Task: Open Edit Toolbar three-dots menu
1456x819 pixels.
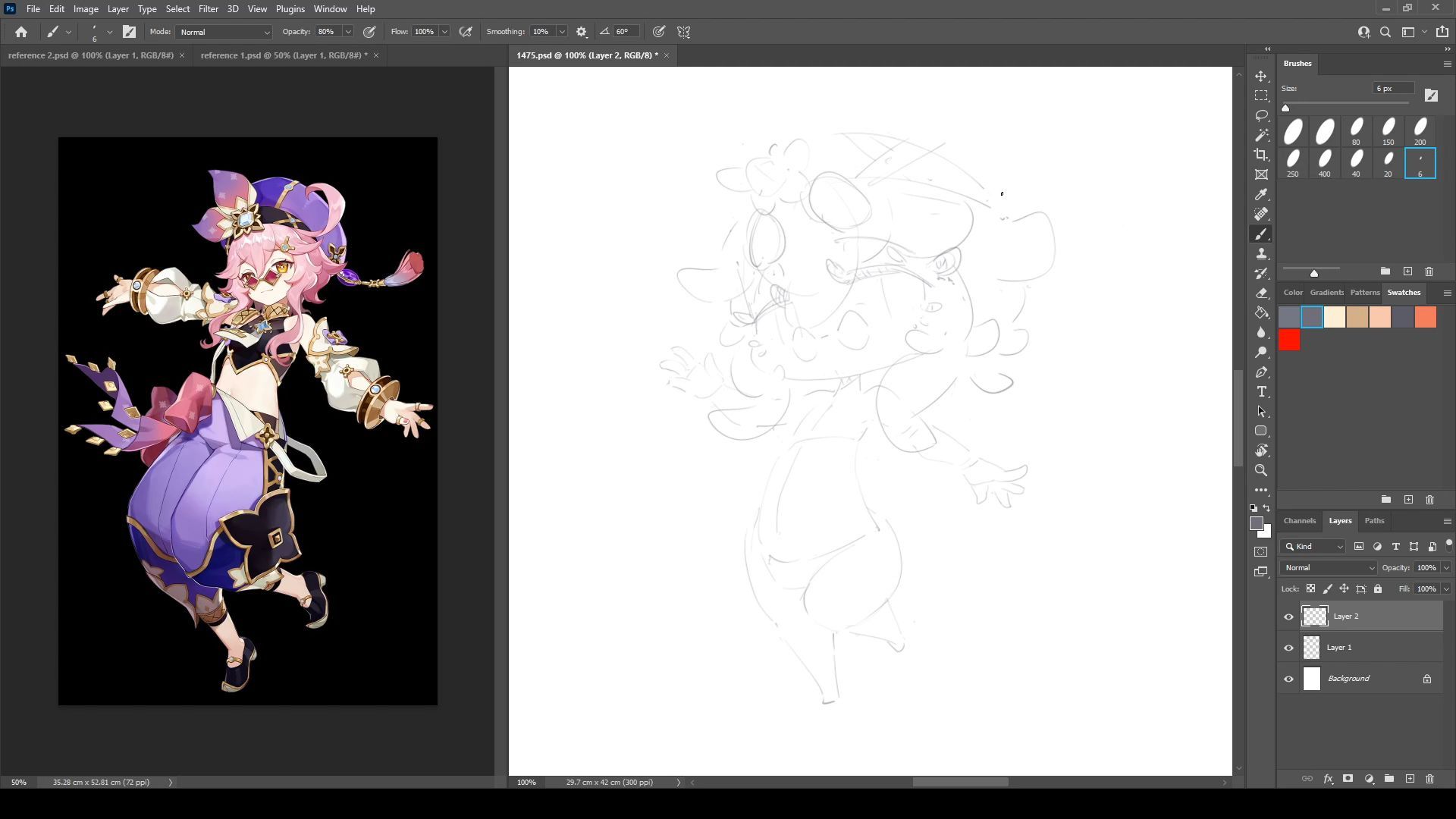Action: [x=1261, y=491]
